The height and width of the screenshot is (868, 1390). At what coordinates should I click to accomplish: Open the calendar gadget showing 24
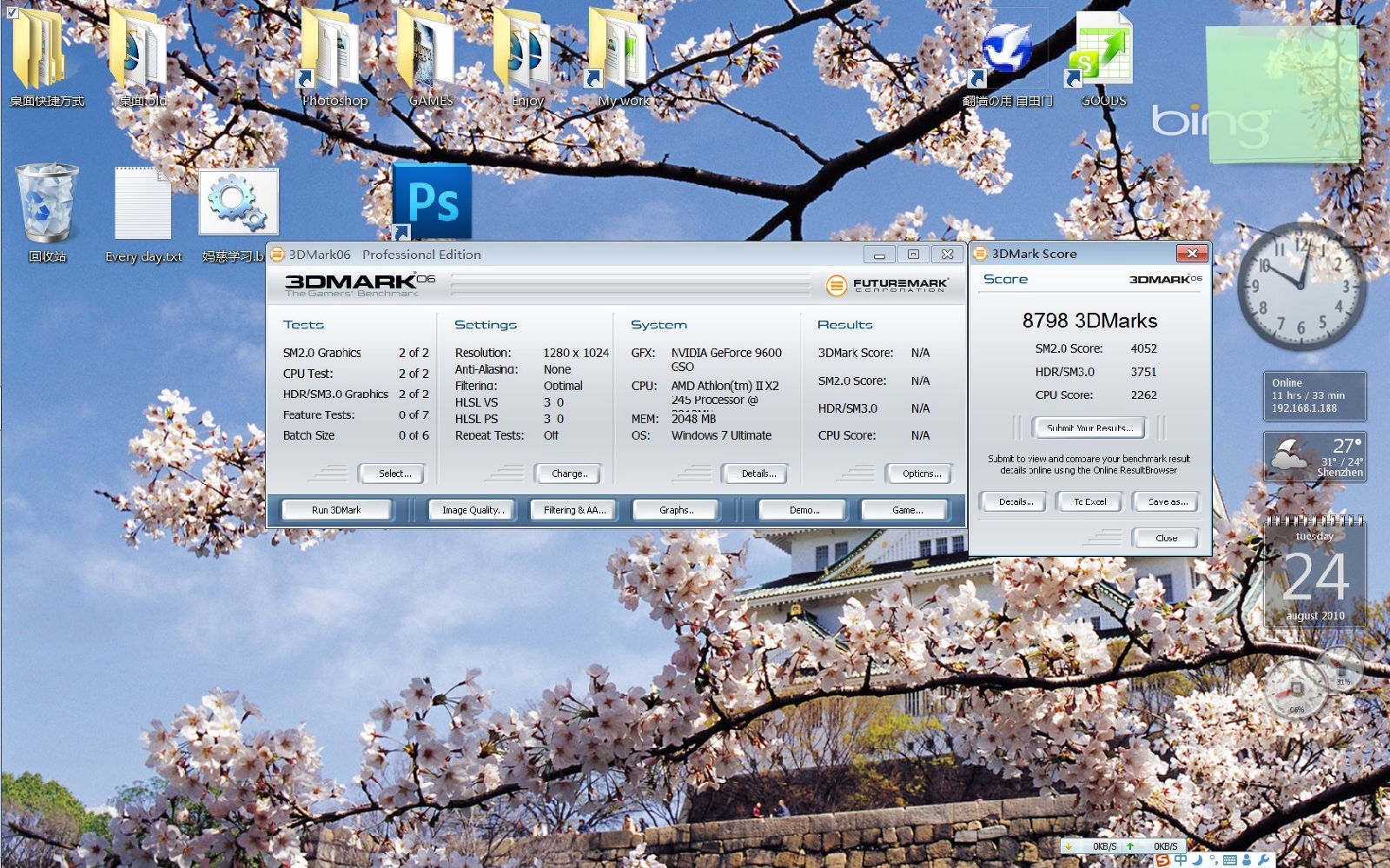coord(1314,572)
